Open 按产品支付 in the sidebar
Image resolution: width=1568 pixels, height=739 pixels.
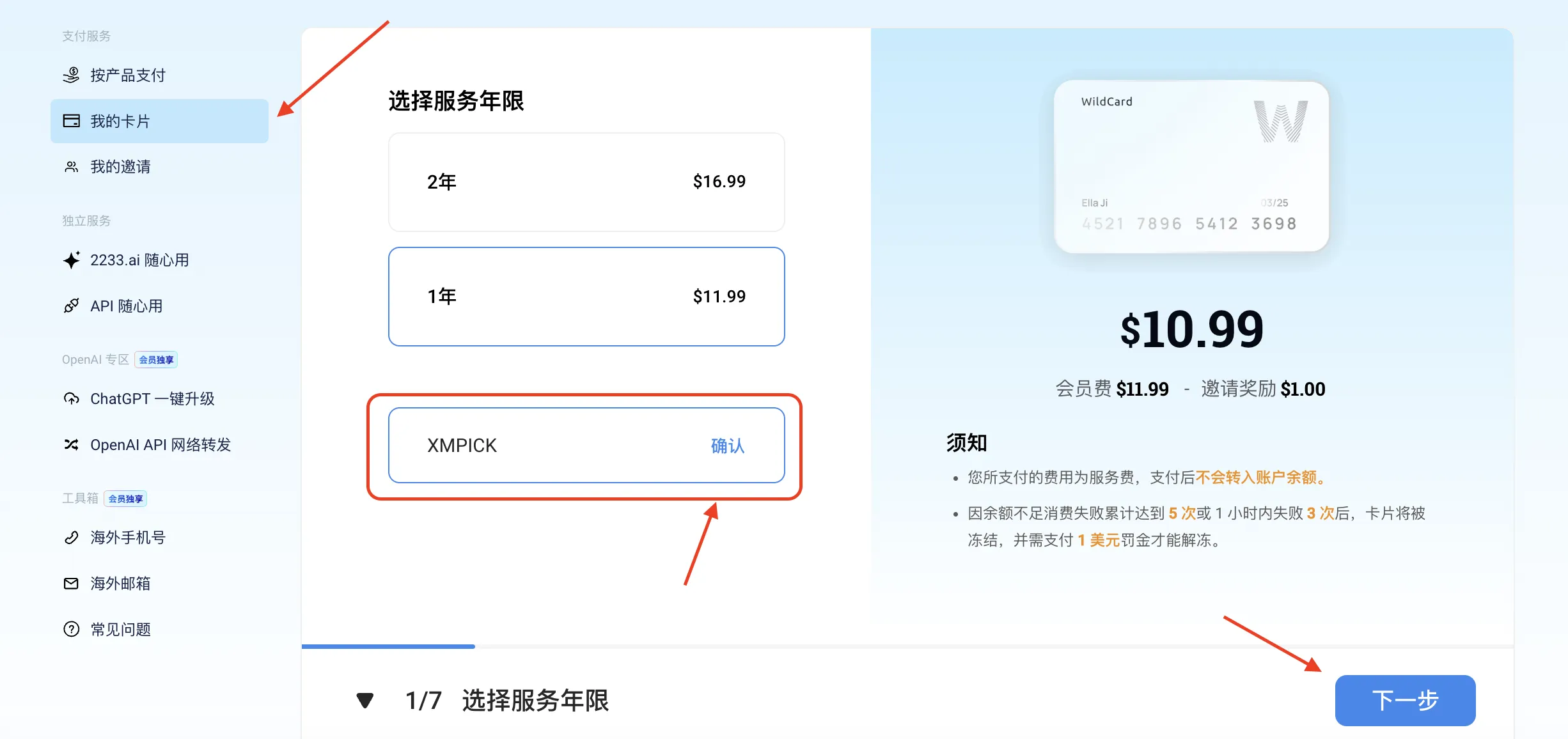point(159,75)
